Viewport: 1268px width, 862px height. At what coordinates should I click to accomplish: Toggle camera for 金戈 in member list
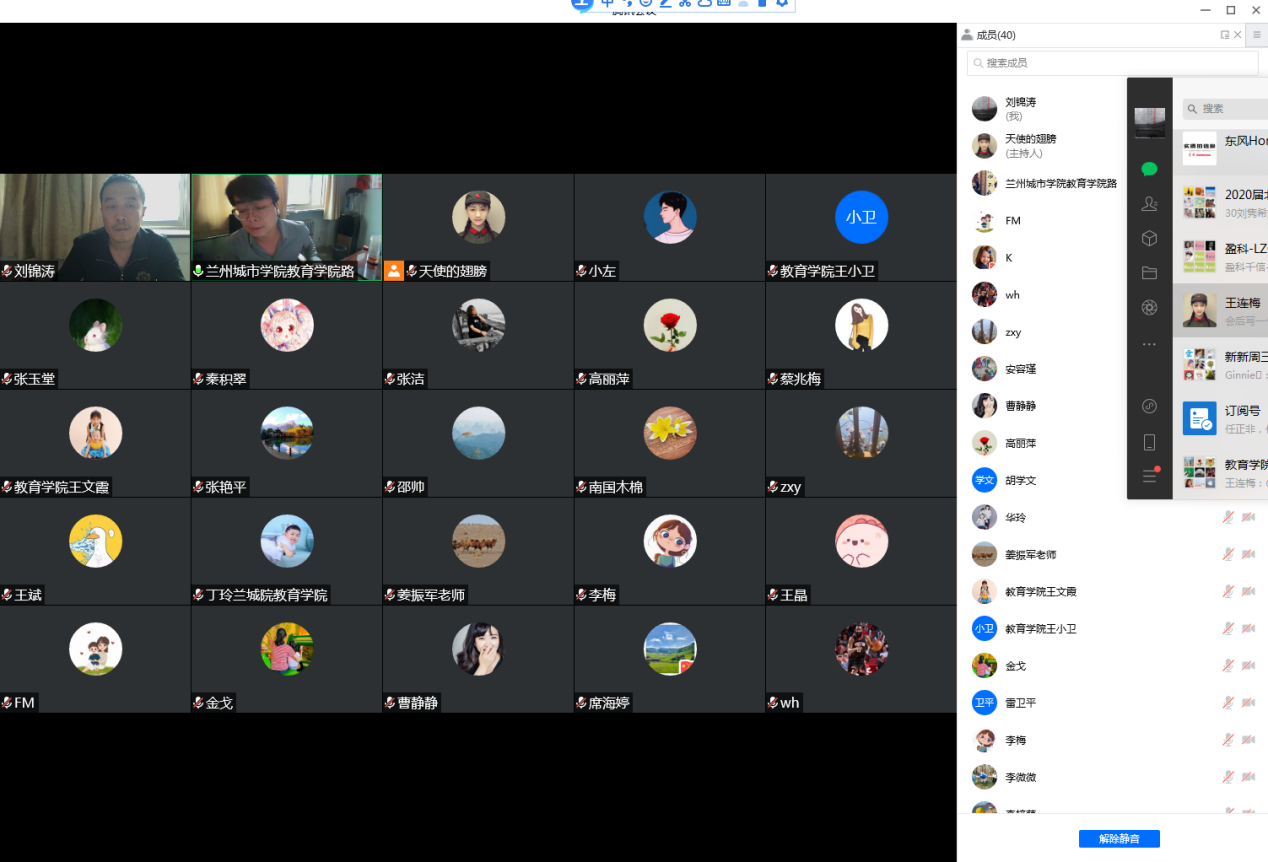click(1248, 665)
